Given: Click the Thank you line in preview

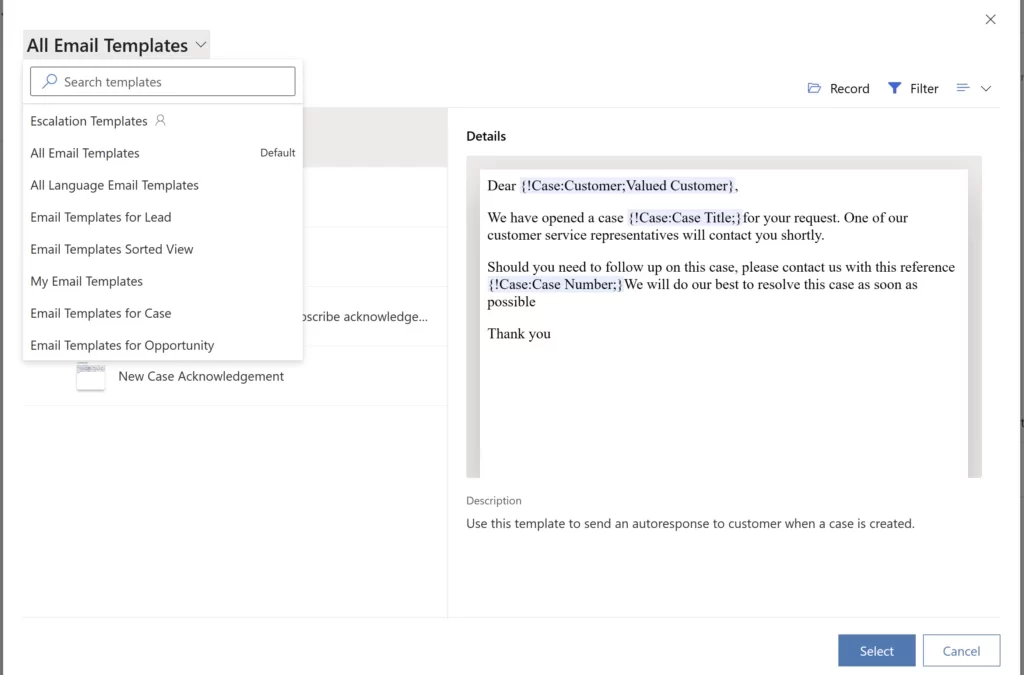Looking at the screenshot, I should pyautogui.click(x=519, y=334).
